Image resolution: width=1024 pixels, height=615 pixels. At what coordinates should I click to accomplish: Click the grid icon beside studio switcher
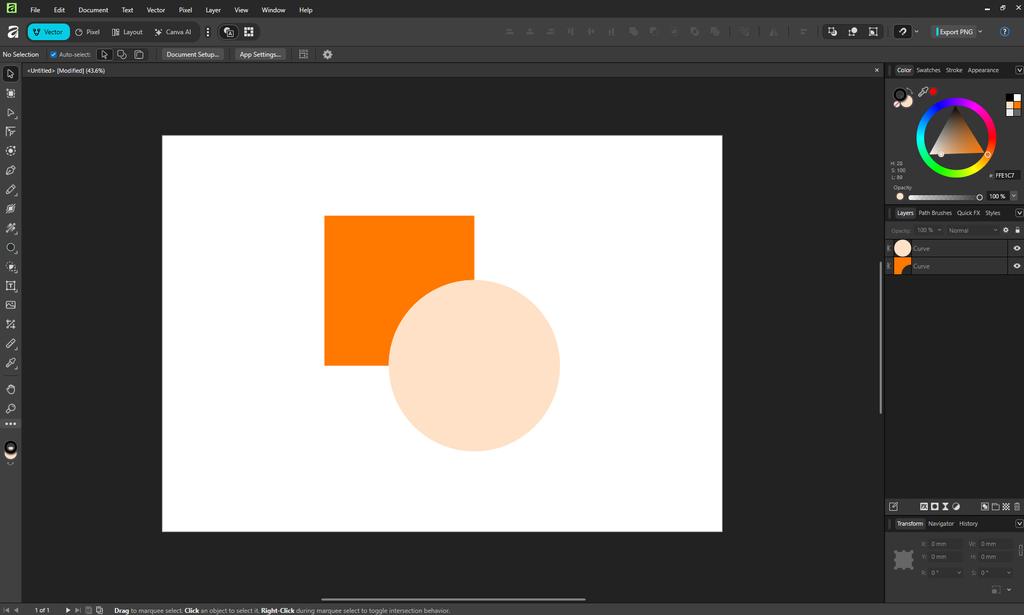[249, 32]
